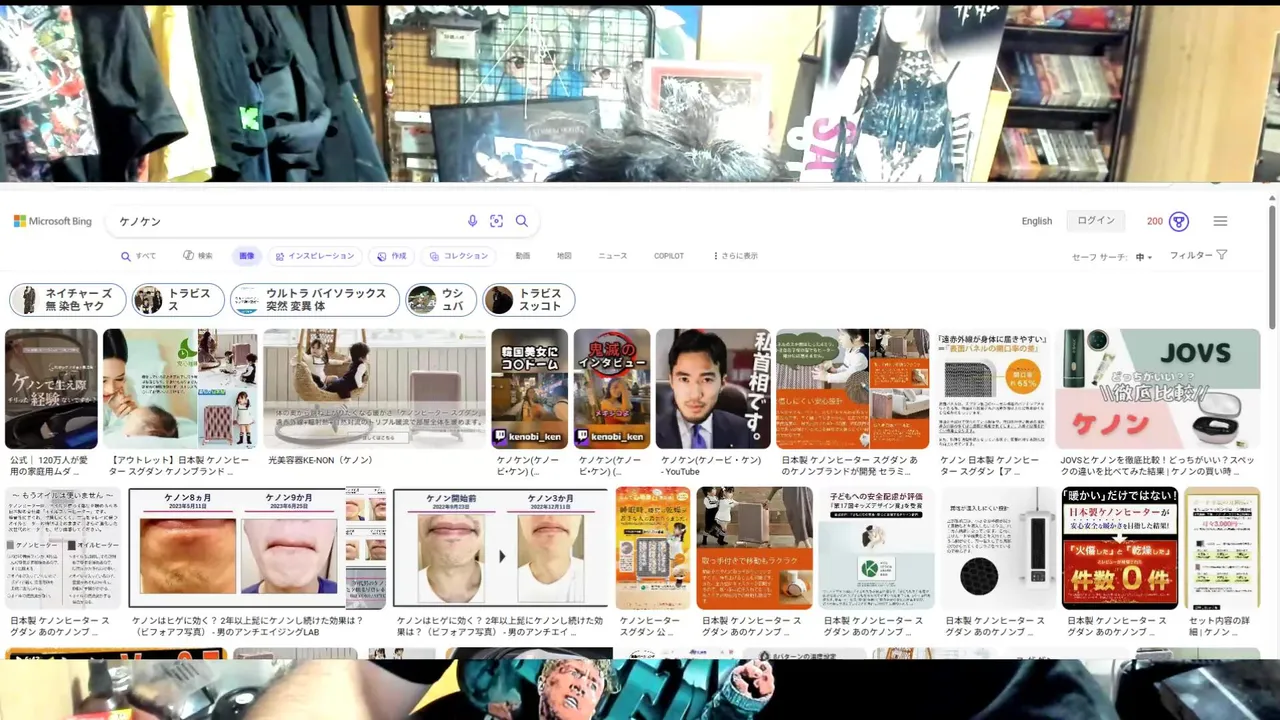The image size is (1280, 720).
Task: Open the 子どもへの安全配慮が評価 image
Action: click(876, 548)
